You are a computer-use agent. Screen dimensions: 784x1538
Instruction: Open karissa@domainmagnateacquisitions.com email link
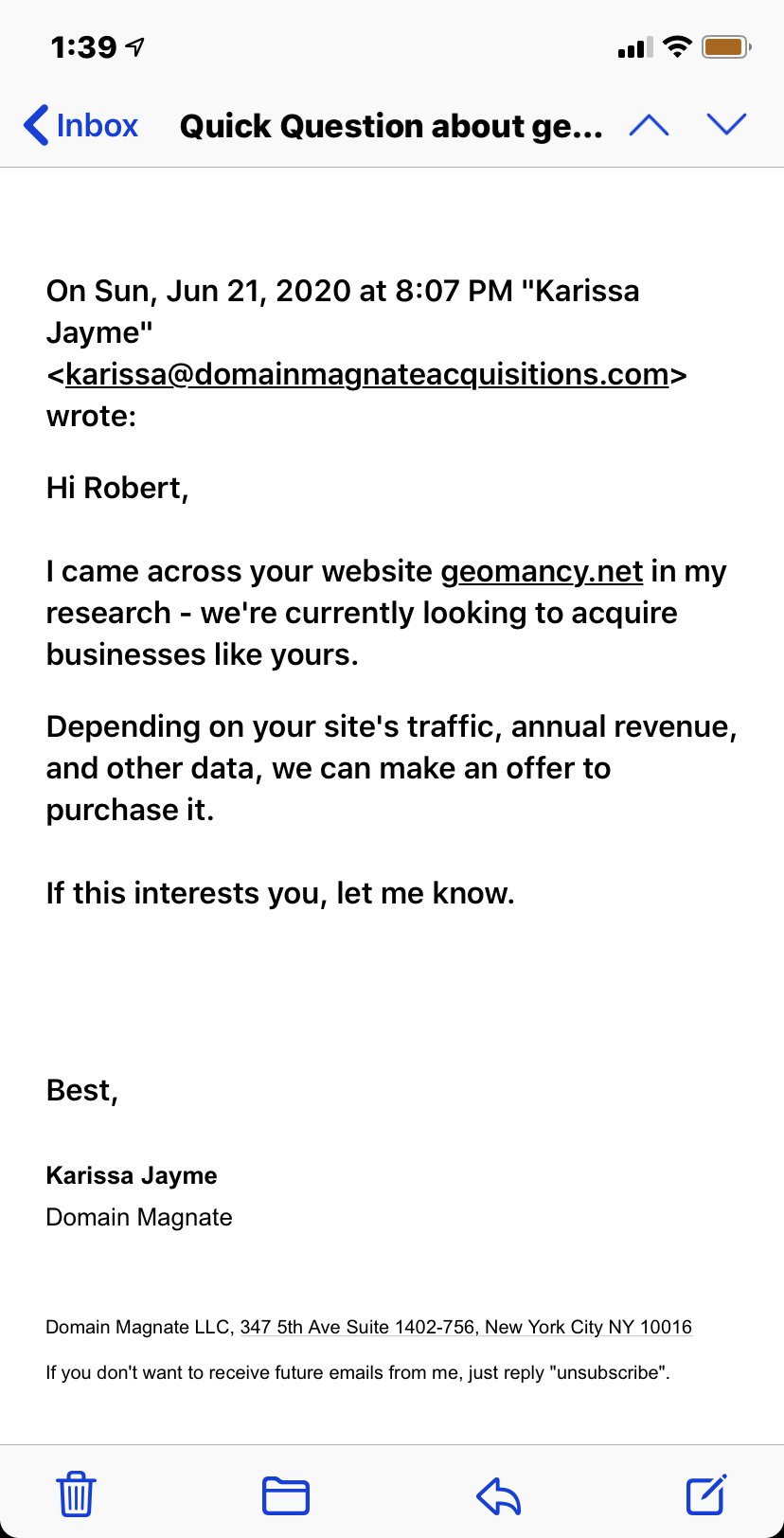coord(366,374)
